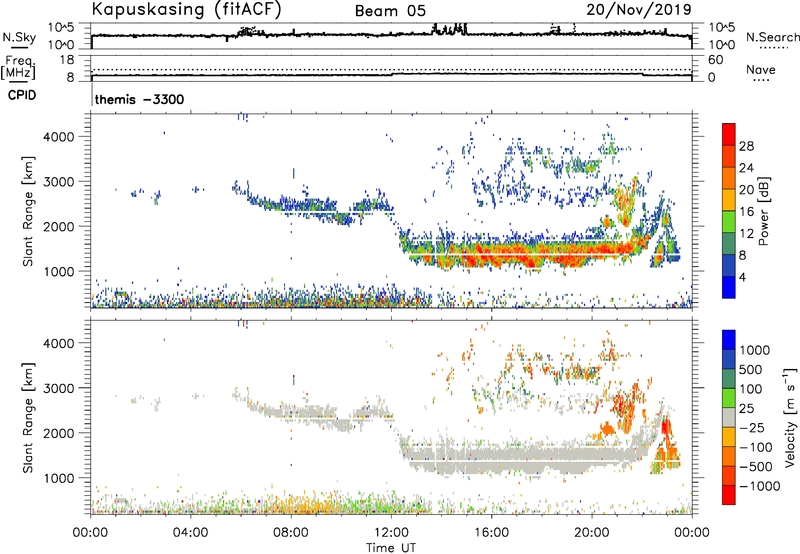800x554 pixels.
Task: Click the left '10^5' noise axis value
Action: pos(61,27)
